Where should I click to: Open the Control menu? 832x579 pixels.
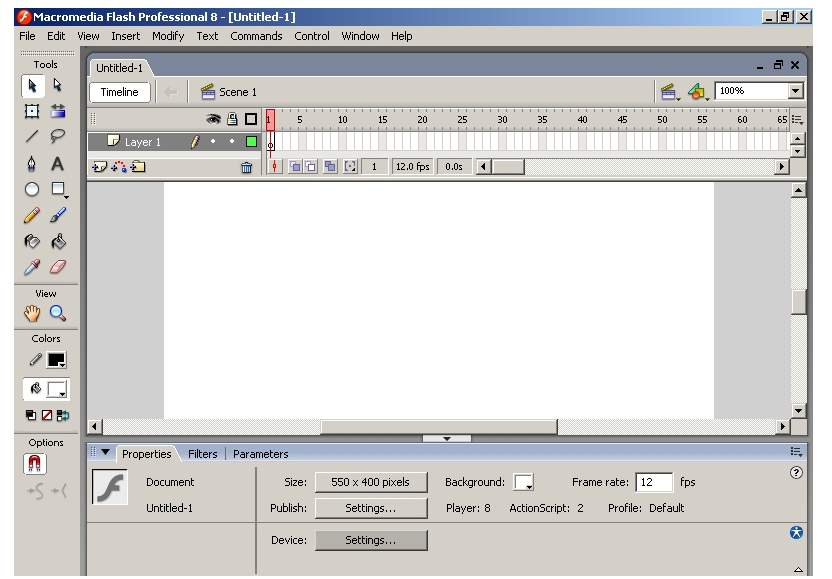[x=311, y=36]
